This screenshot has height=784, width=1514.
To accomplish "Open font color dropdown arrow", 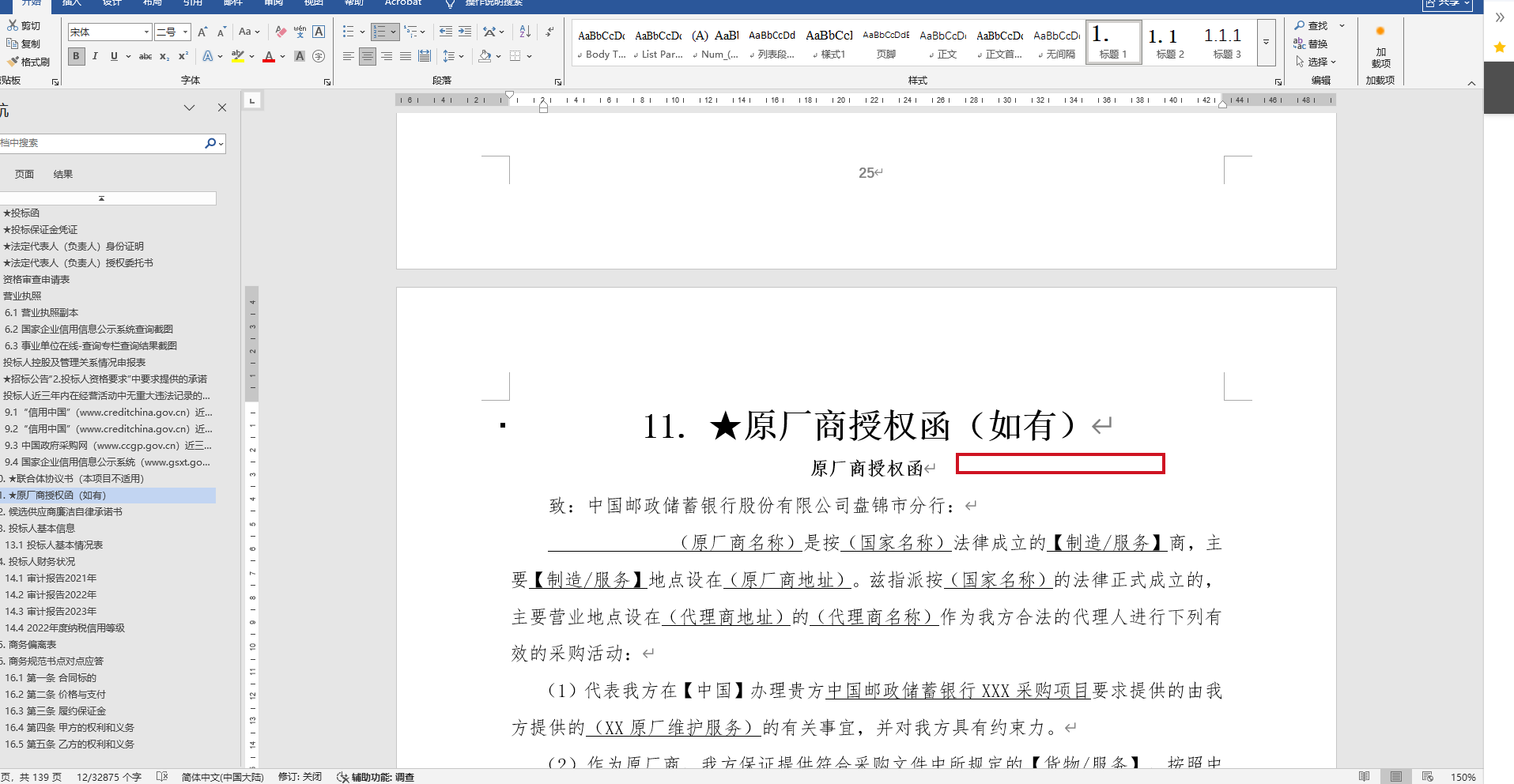I will [282, 56].
